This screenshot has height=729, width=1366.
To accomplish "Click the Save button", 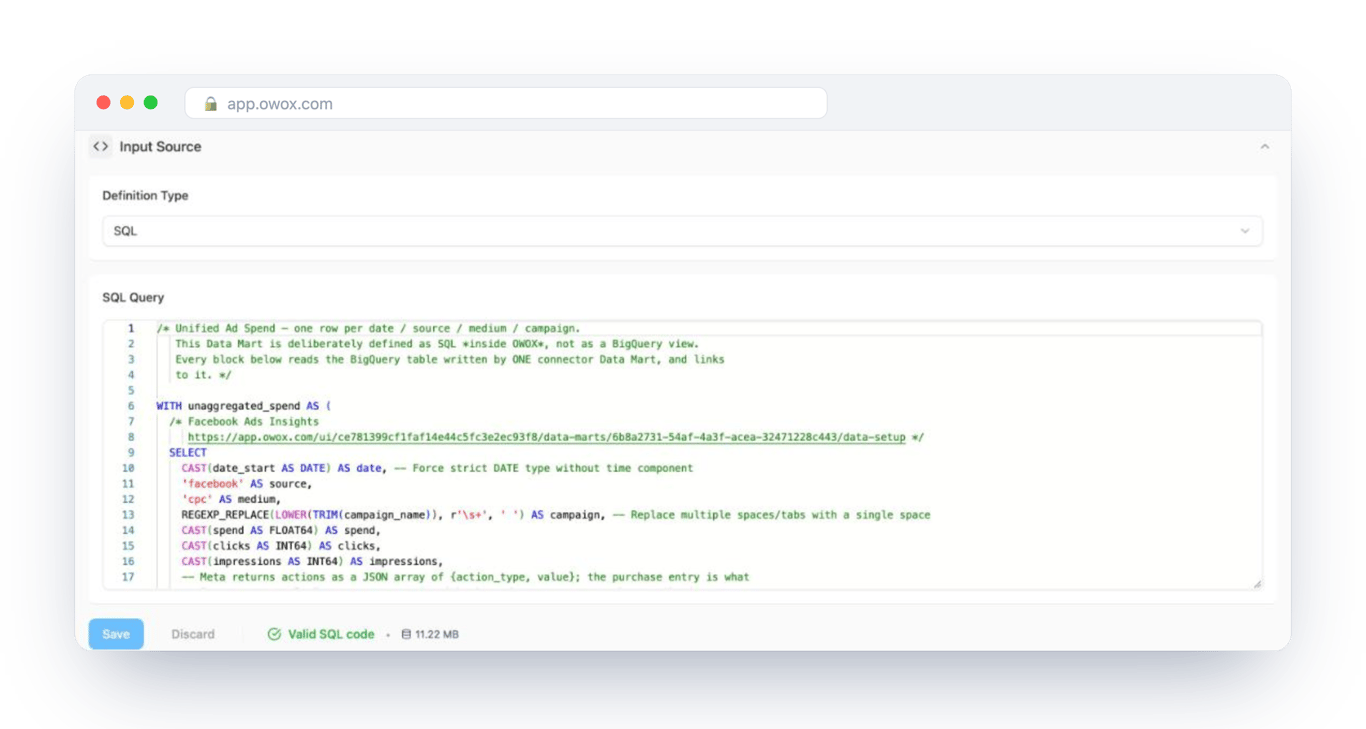I will click(116, 634).
